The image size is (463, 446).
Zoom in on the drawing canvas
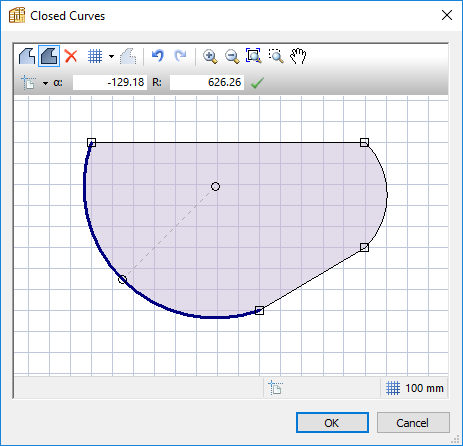(210, 56)
